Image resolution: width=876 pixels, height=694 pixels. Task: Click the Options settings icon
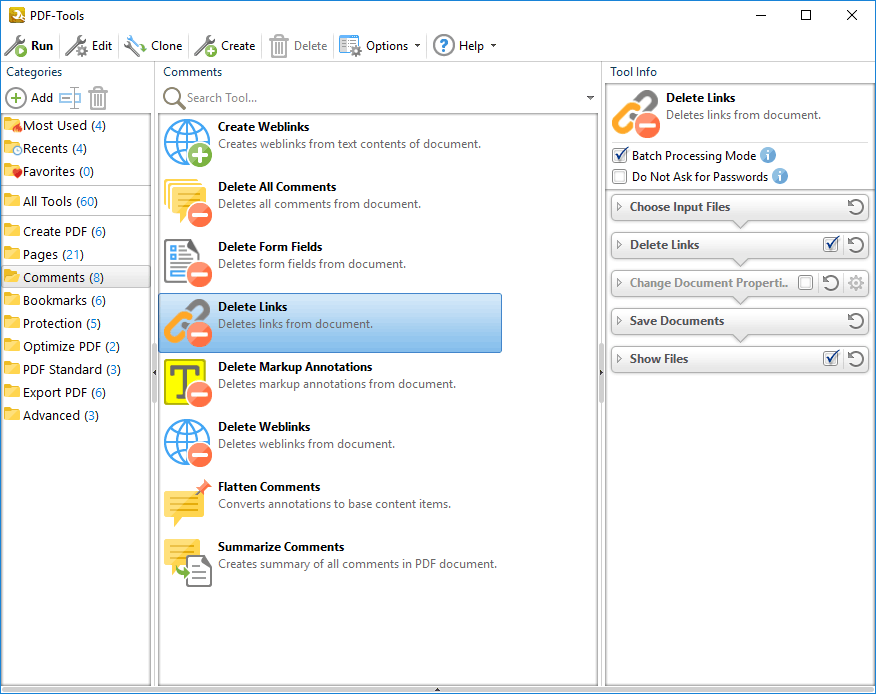pyautogui.click(x=350, y=46)
